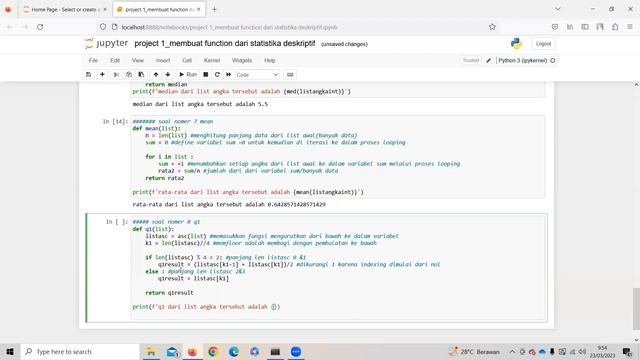Click the Logout button
The width and height of the screenshot is (640, 360).
point(543,44)
